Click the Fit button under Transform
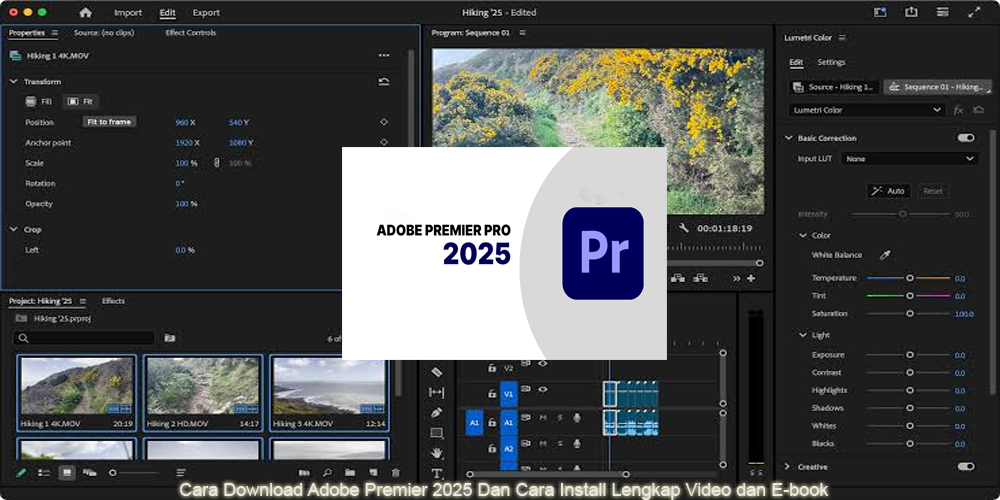 [x=81, y=101]
